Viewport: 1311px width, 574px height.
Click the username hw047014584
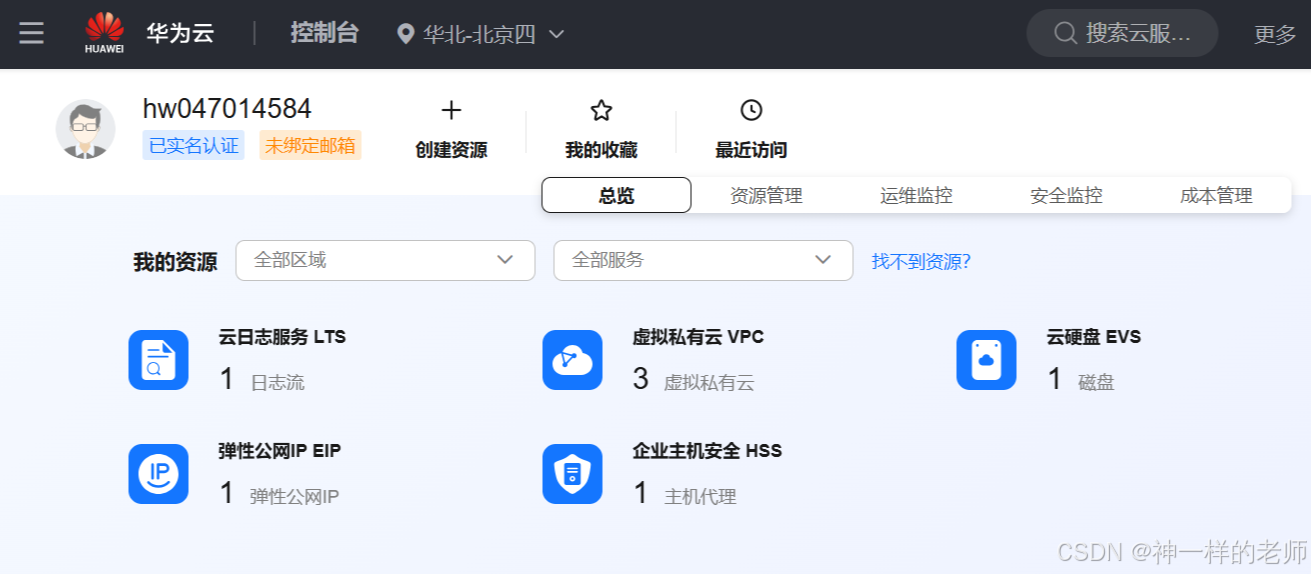pos(227,109)
